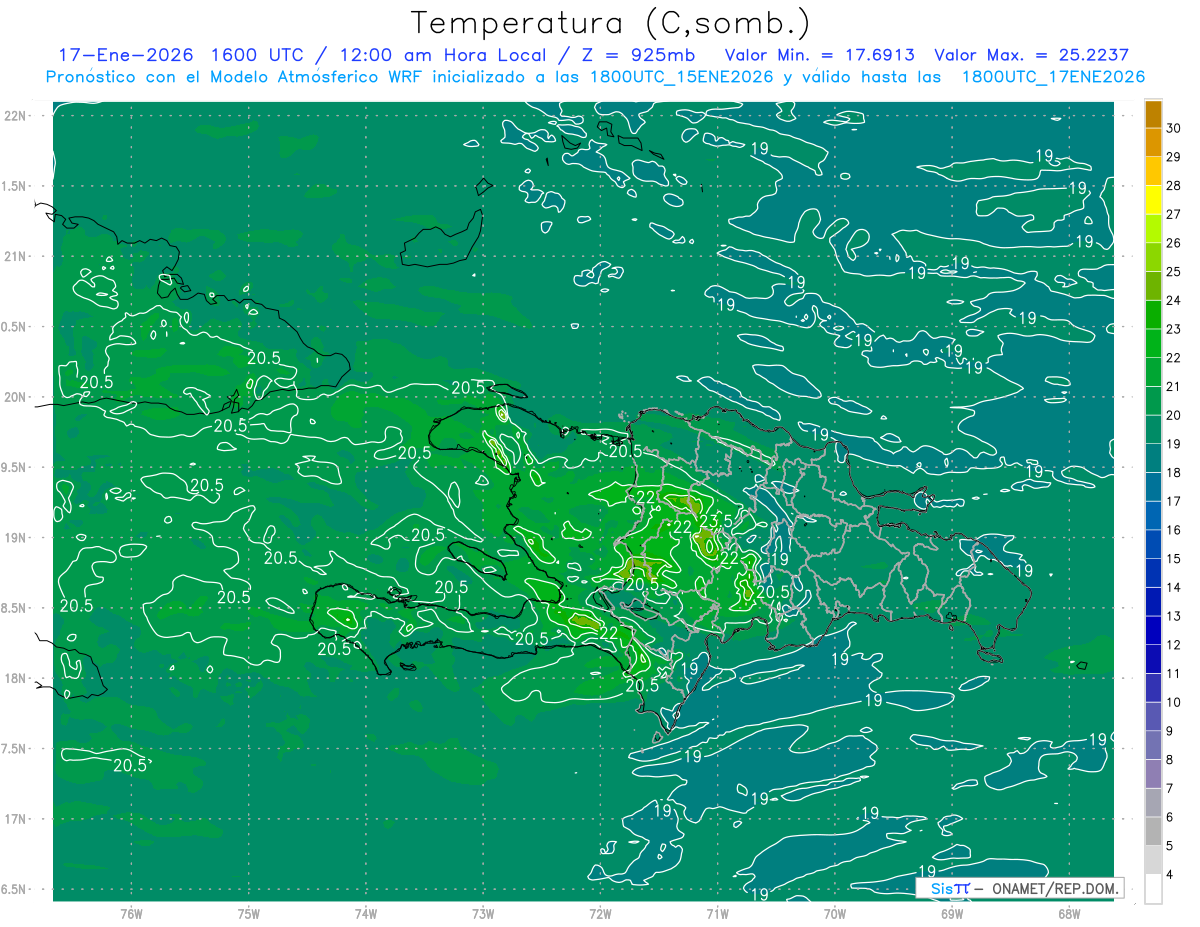
Task: Click valid-until time "1800UTC_17ENE2026"
Action: [1052, 77]
